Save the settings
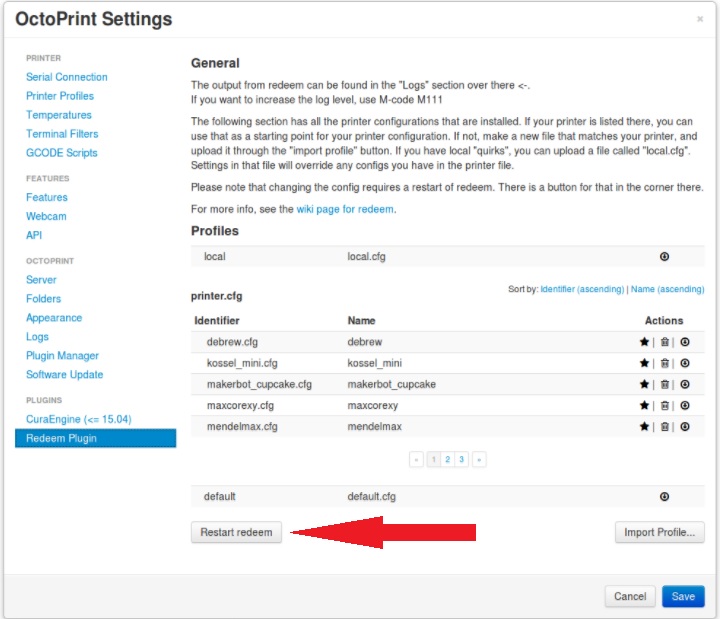The image size is (720, 619). 683,596
